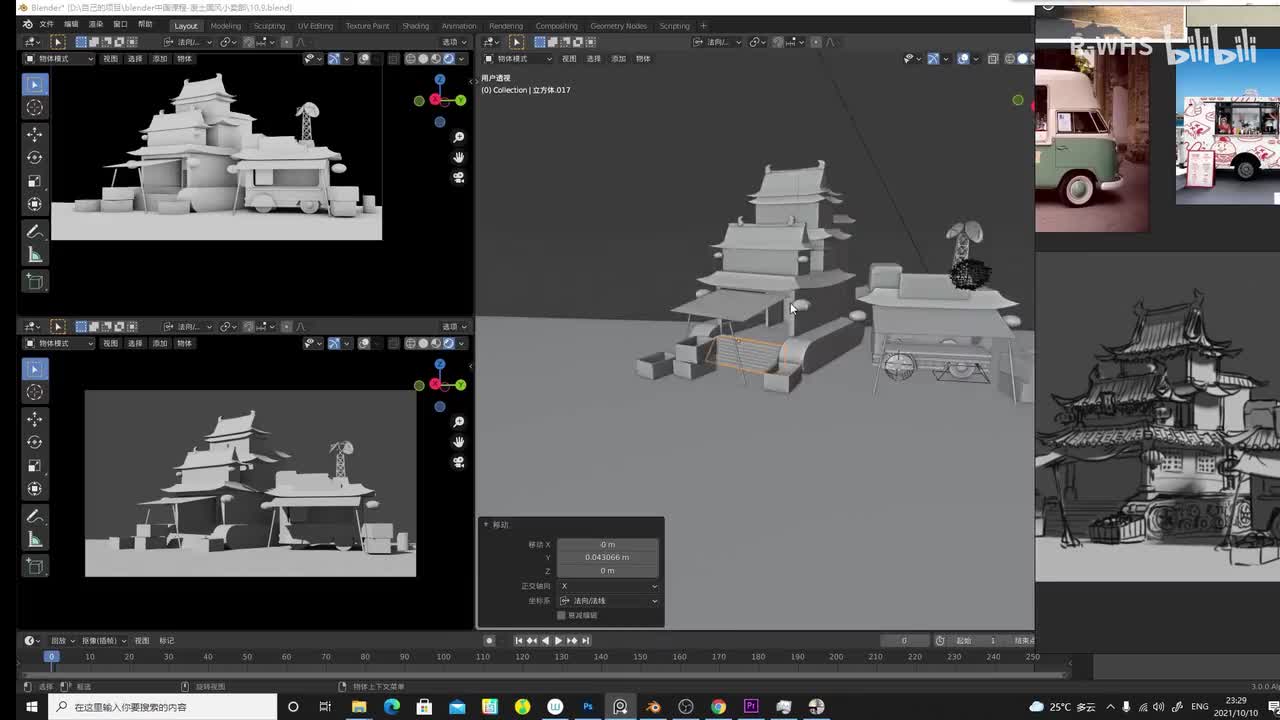
Task: Select the Move tool in top-left viewport
Action: [x=34, y=134]
